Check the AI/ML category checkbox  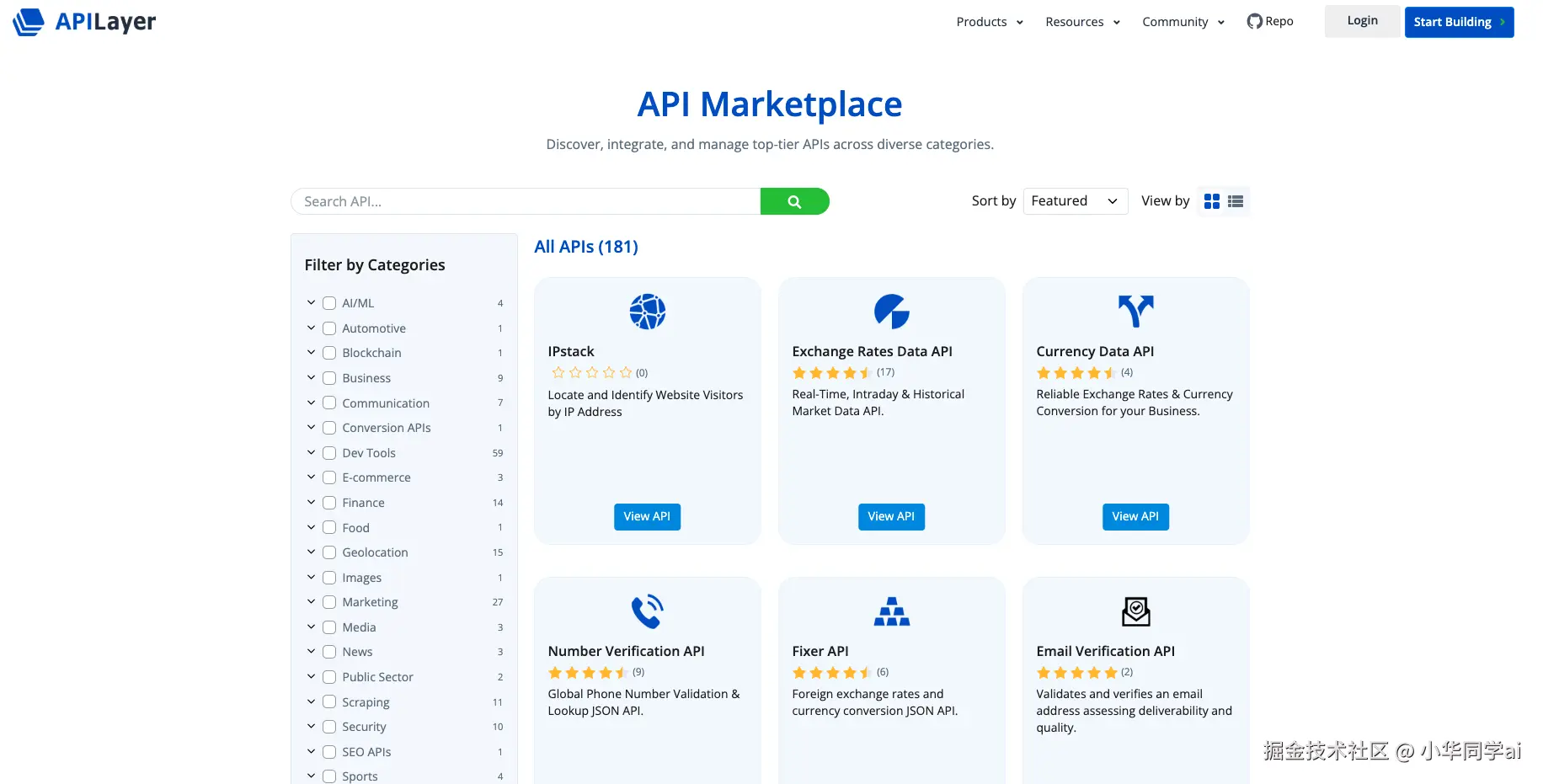(329, 303)
